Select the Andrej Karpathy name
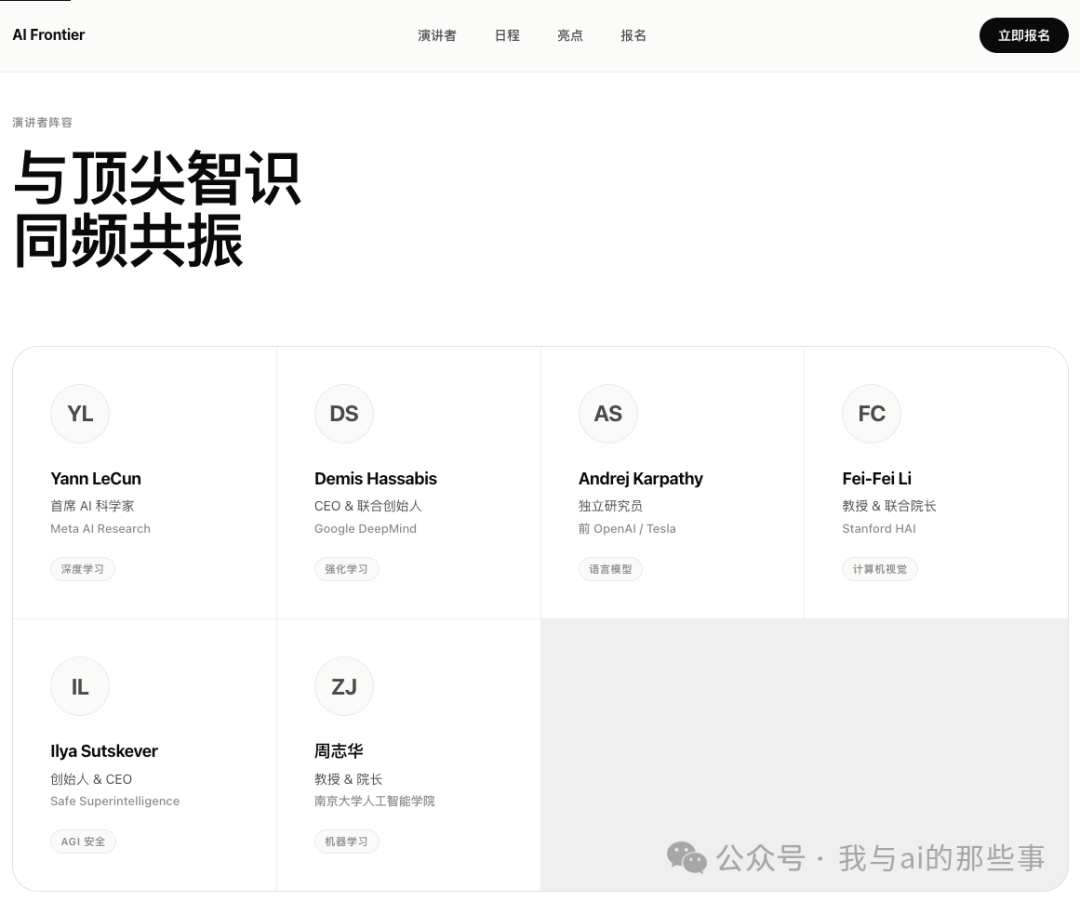This screenshot has height=901, width=1080. 641,479
